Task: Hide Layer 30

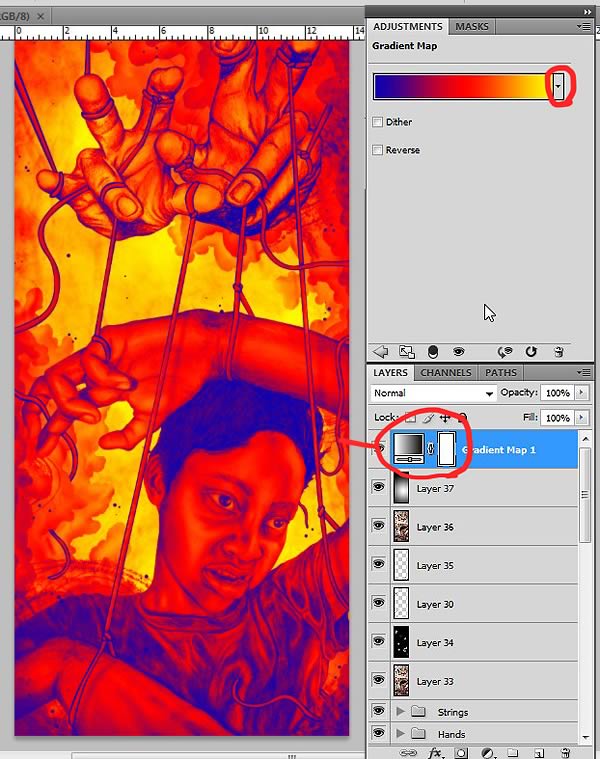Action: (378, 603)
